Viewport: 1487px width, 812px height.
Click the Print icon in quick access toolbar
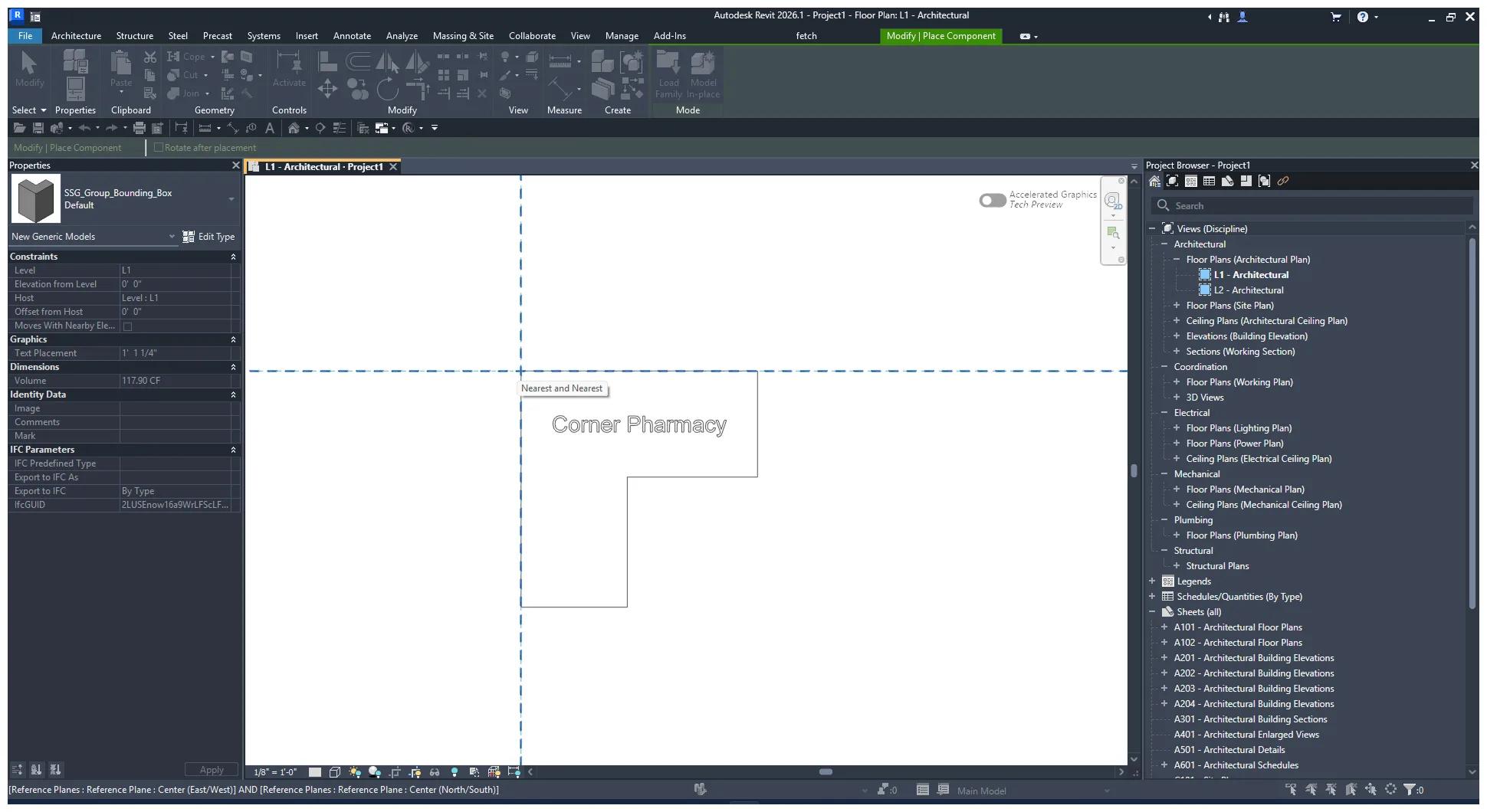coord(140,128)
